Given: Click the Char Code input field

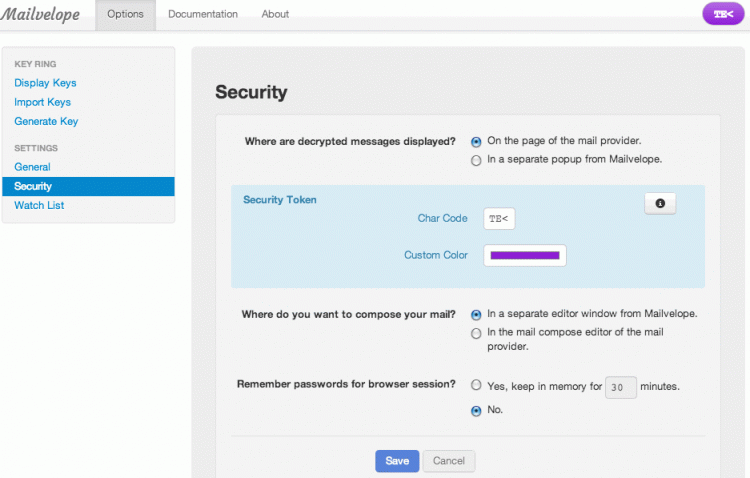Looking at the screenshot, I should (499, 219).
